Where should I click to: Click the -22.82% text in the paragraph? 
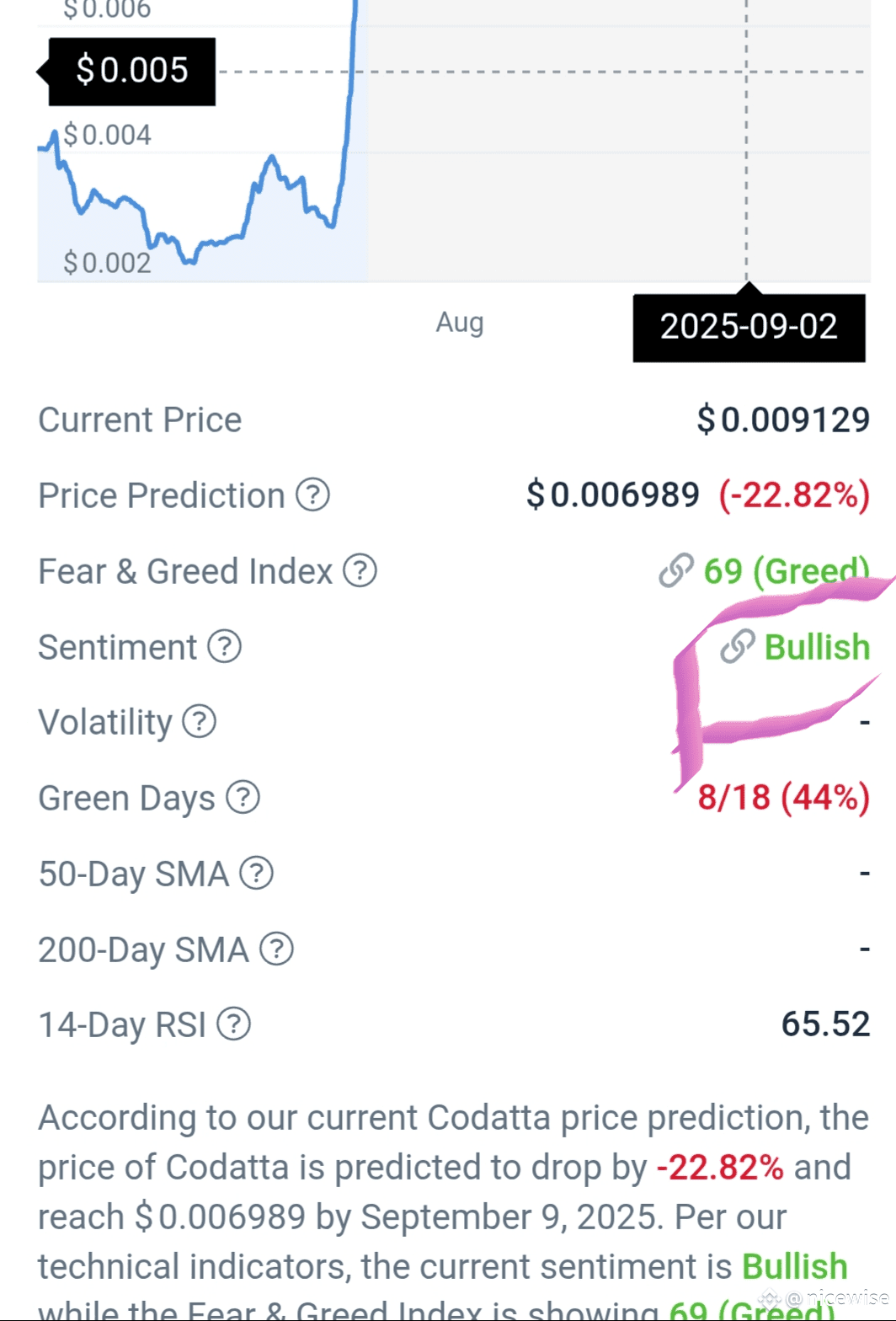[x=720, y=1168]
